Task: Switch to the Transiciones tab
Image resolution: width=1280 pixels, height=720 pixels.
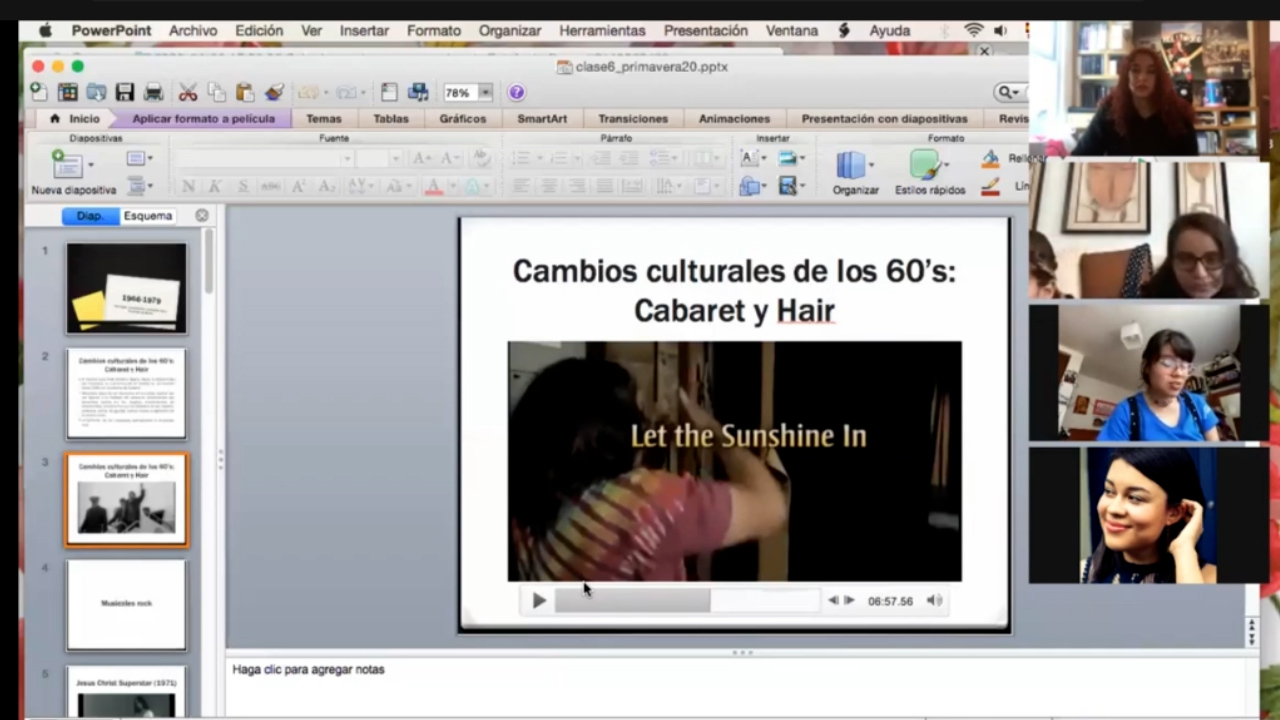Action: (633, 118)
